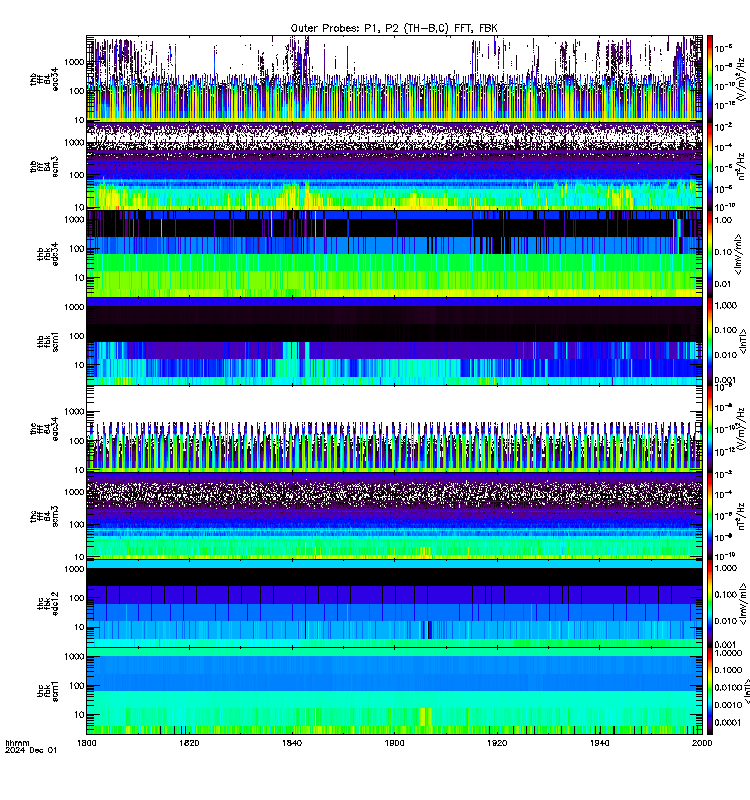Viewport: 750px width, 800px height.
Task: Click the 'thc fff 64 scm3' panel label
Action: [44, 516]
